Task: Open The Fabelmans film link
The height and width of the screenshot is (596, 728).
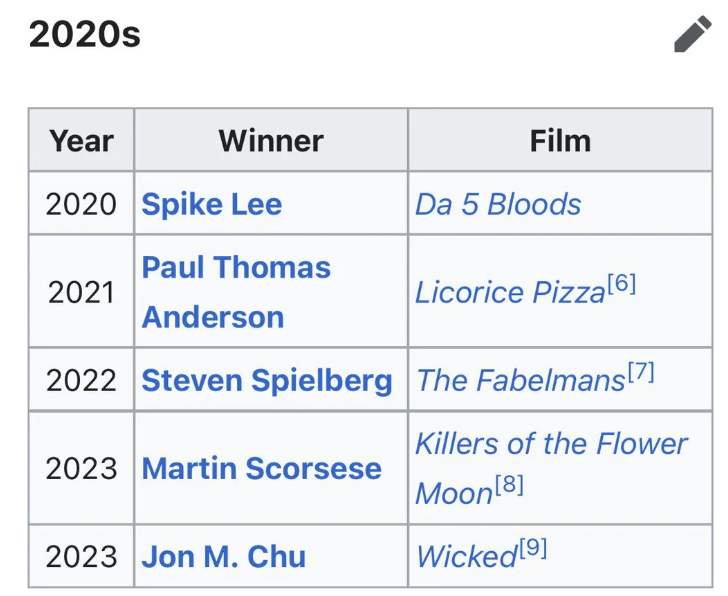Action: pos(520,381)
